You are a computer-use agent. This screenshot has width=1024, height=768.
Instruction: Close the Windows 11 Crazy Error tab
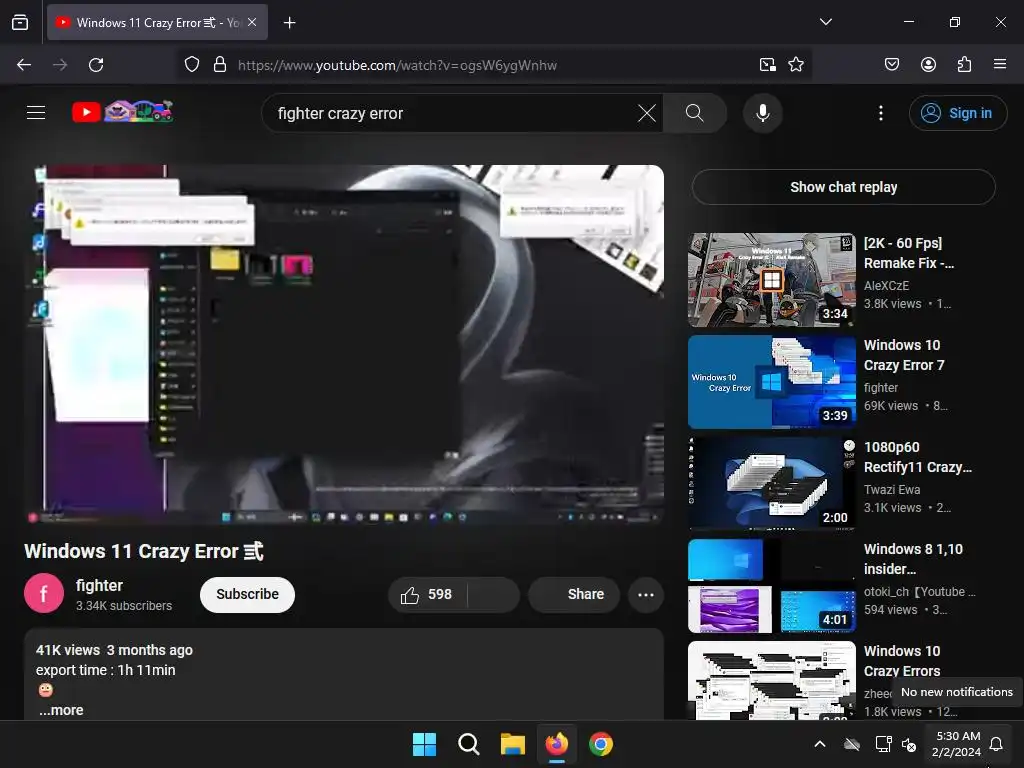tap(252, 22)
